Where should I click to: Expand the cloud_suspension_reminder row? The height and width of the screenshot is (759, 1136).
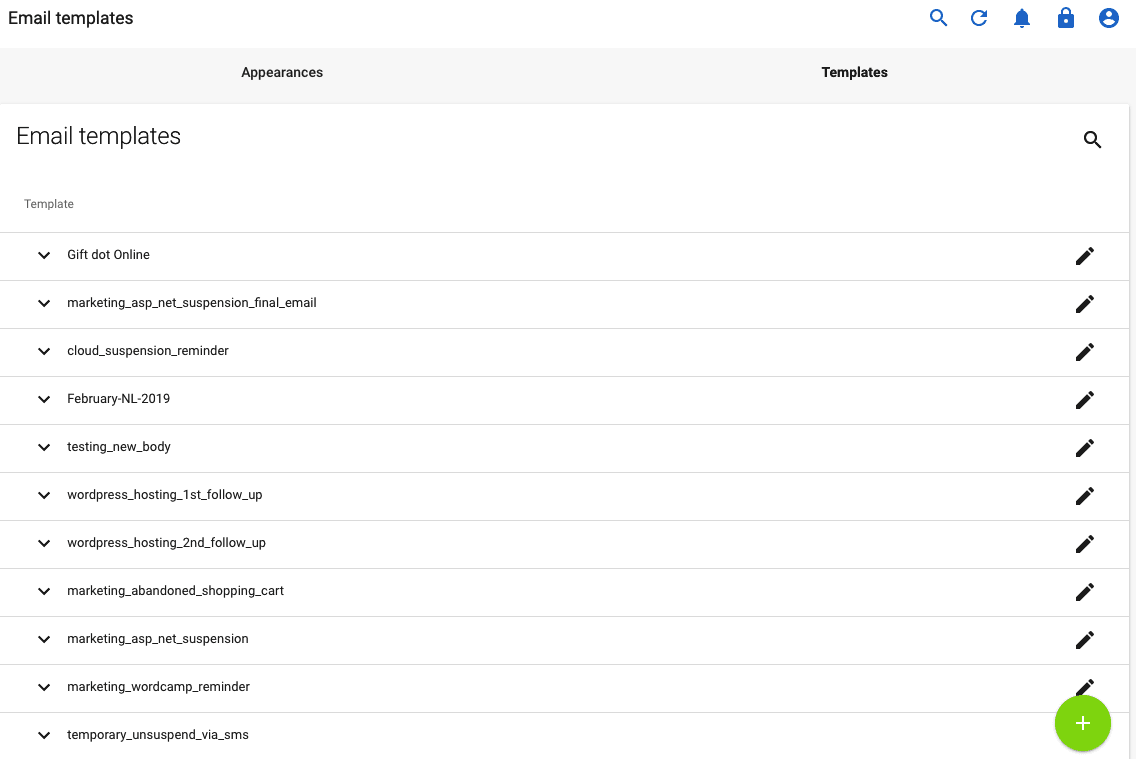point(44,352)
